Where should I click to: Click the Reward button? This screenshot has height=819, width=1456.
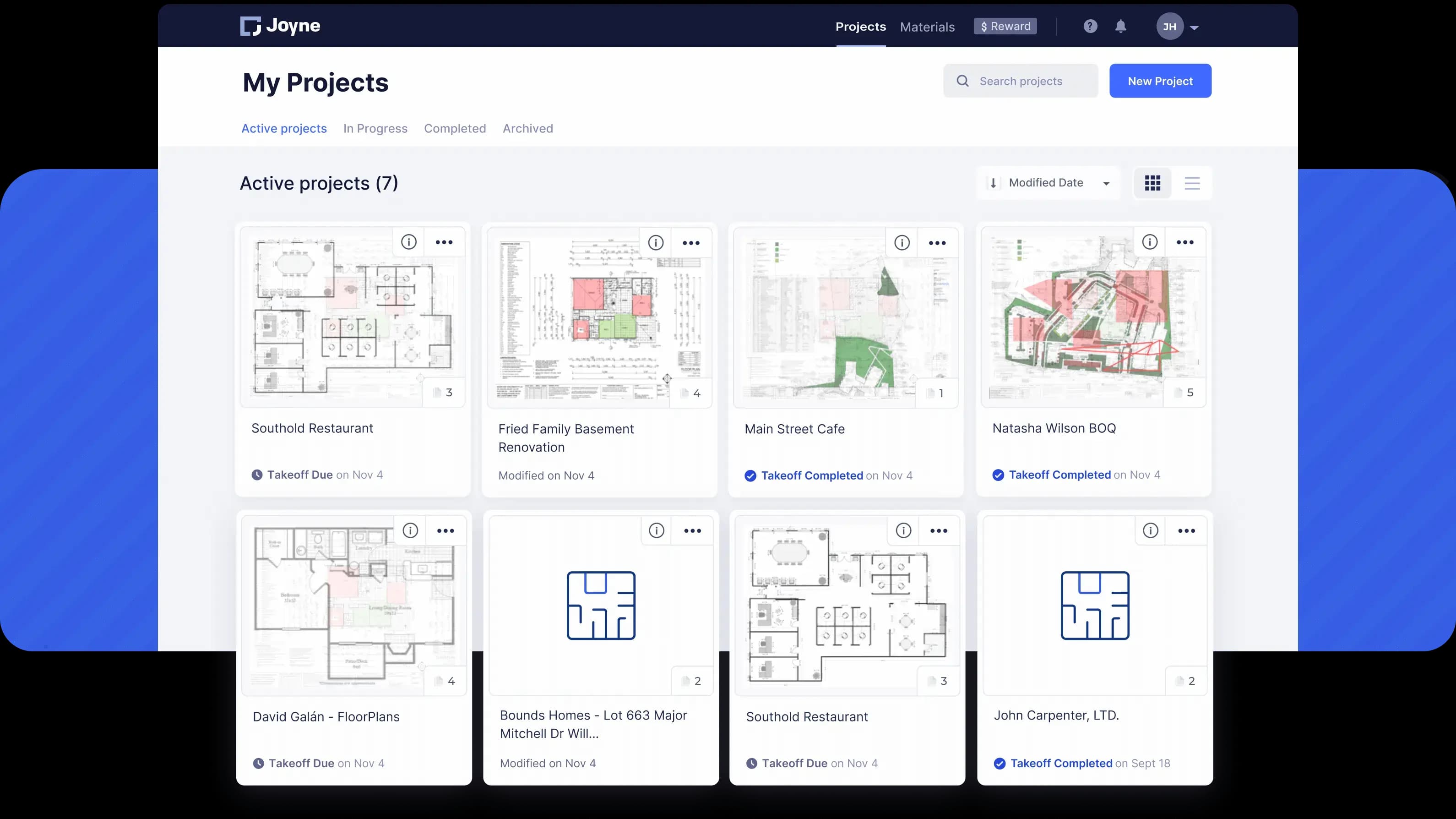(1005, 26)
